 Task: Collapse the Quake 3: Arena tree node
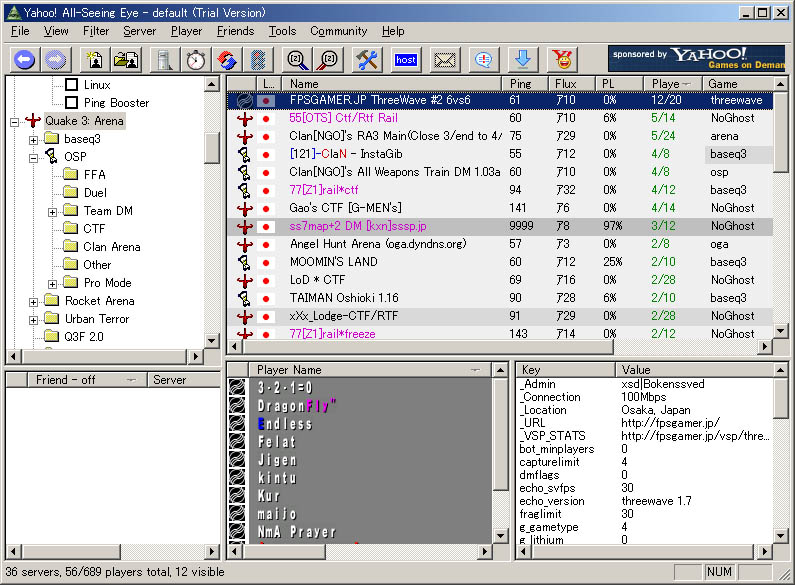tap(14, 122)
